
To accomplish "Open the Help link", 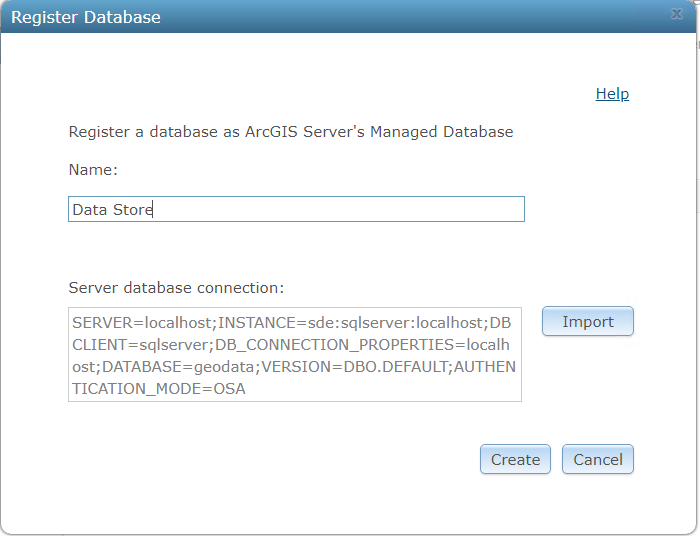I will 612,94.
